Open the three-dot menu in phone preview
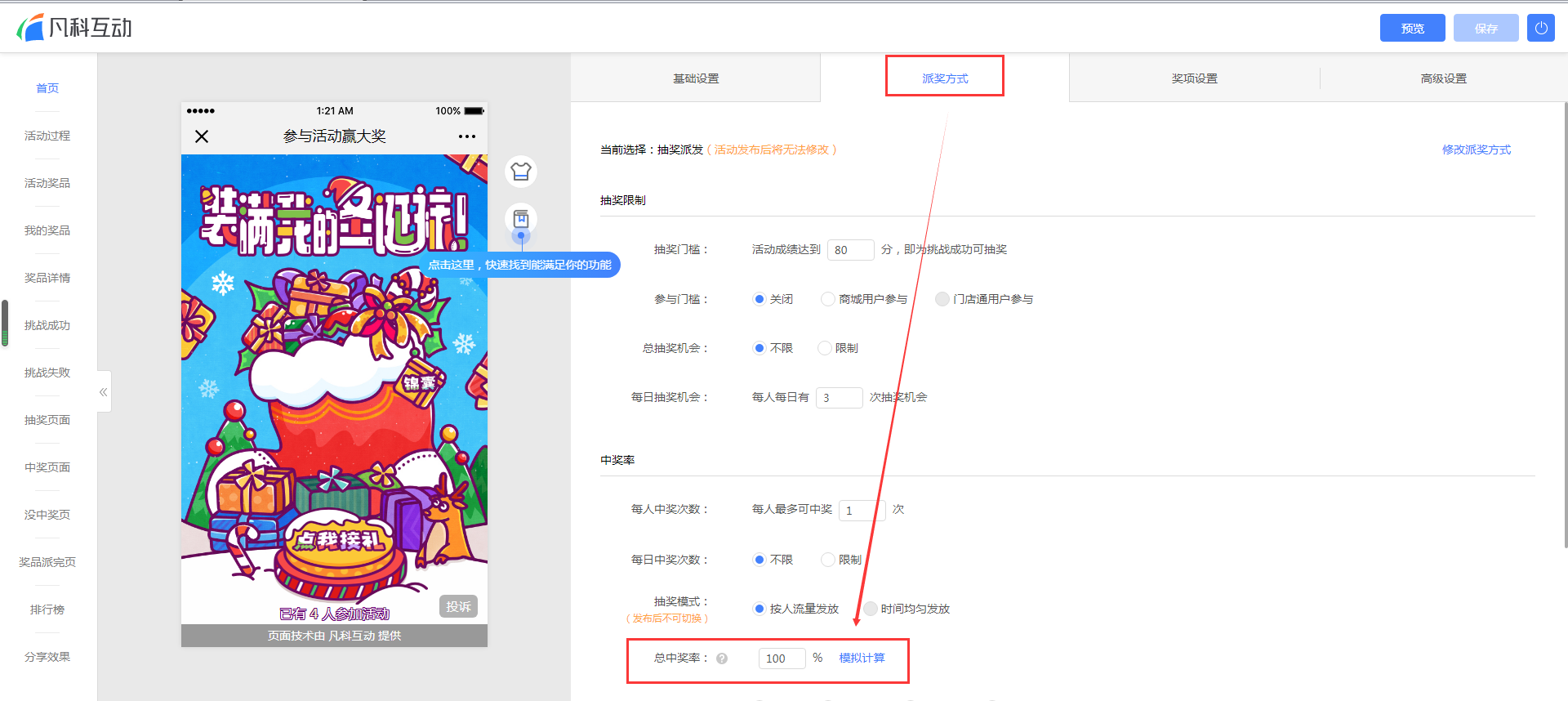Viewport: 1568px width, 701px height. tap(467, 136)
